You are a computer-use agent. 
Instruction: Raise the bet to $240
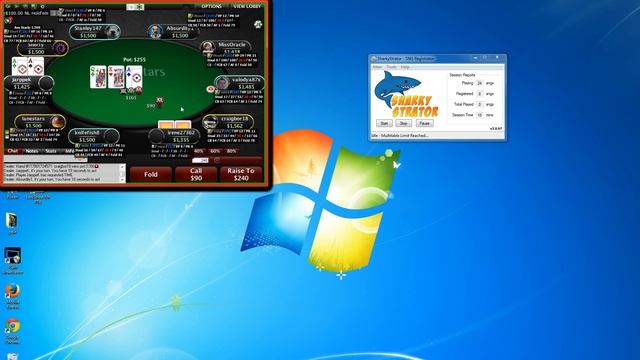coord(241,174)
